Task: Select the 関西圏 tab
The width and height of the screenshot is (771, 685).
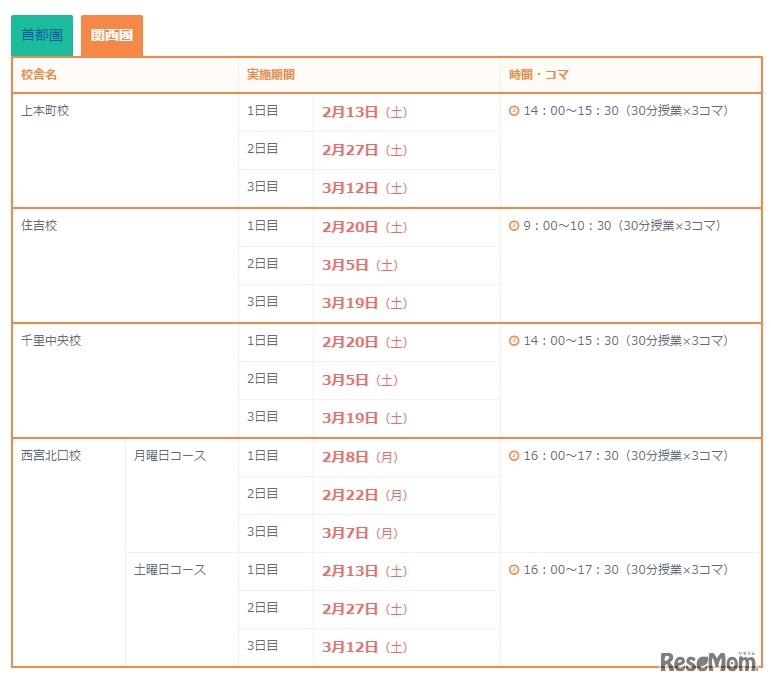Action: click(111, 36)
